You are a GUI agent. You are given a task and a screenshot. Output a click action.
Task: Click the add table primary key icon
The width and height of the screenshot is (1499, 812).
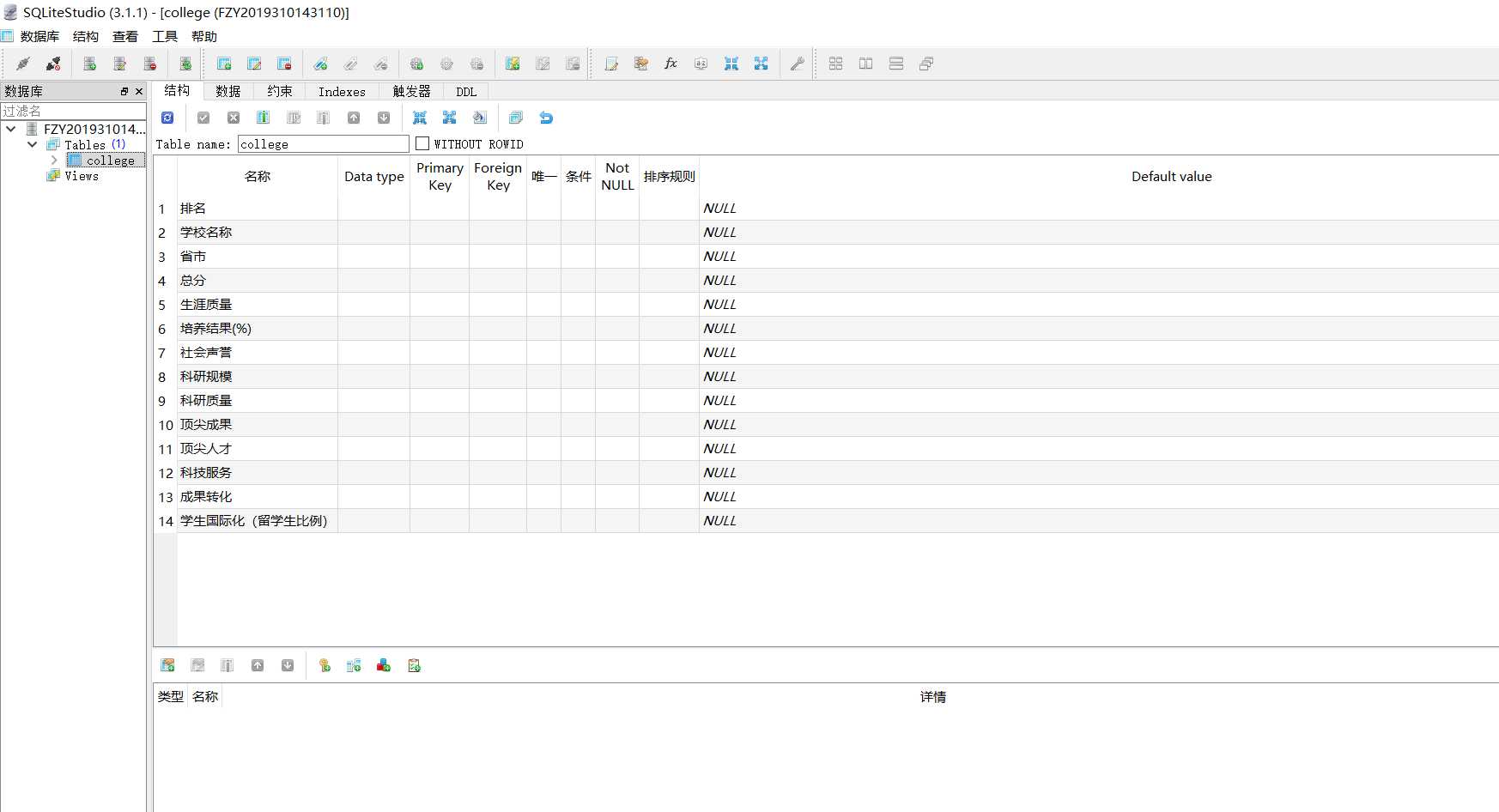coord(324,665)
